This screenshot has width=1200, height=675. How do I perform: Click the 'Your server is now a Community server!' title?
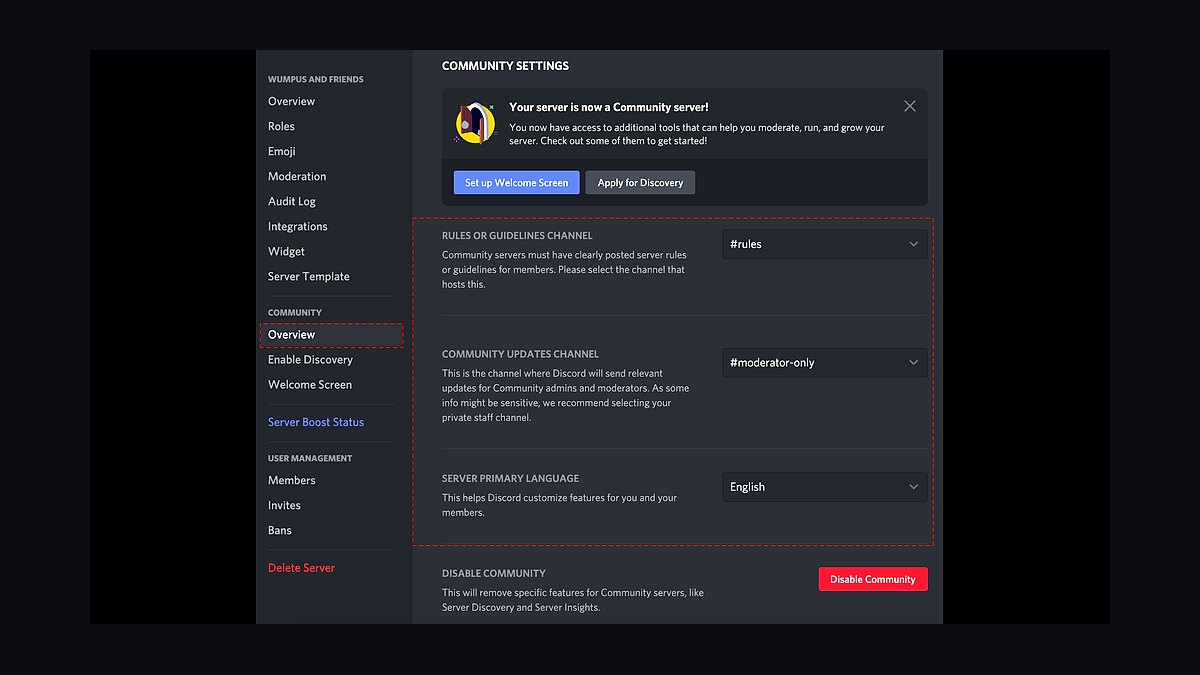609,107
